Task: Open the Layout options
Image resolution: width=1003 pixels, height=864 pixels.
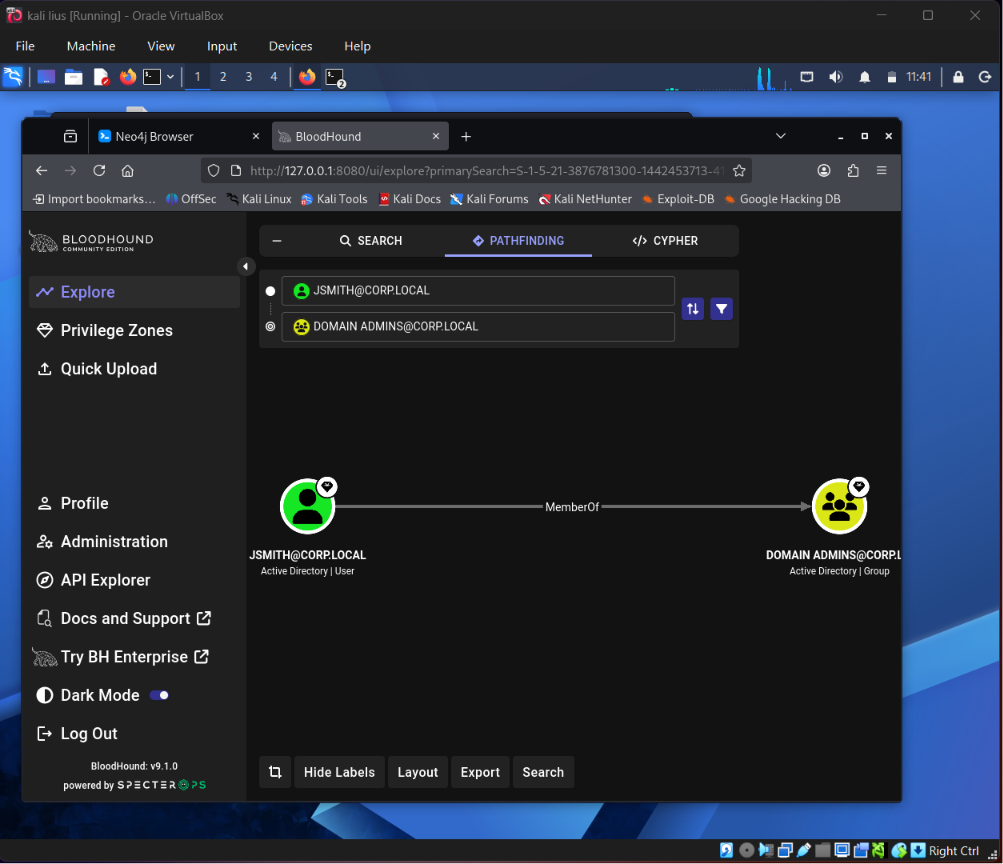Action: pos(418,772)
